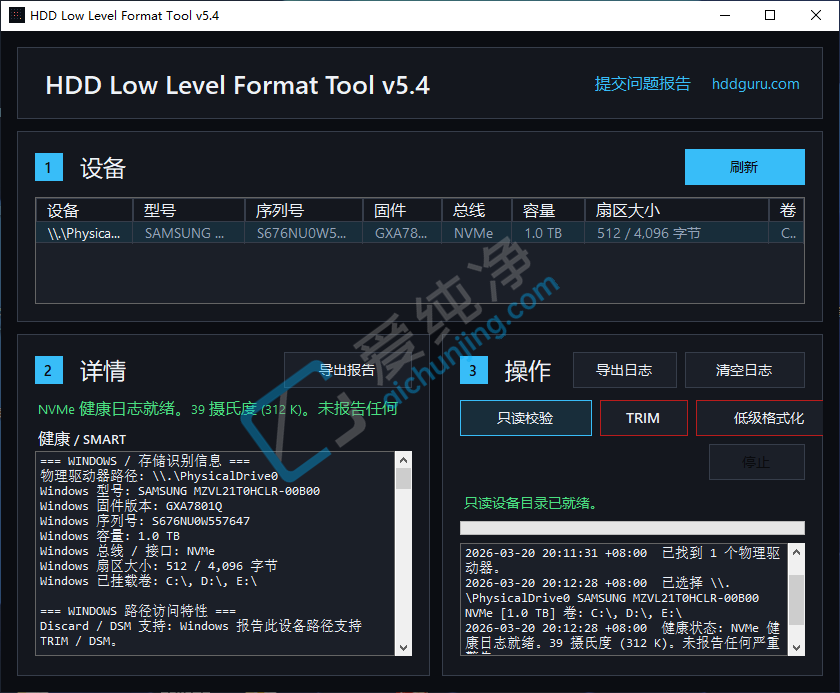The image size is (840, 693).
Task: Visit the hddguru.com link
Action: tap(755, 84)
